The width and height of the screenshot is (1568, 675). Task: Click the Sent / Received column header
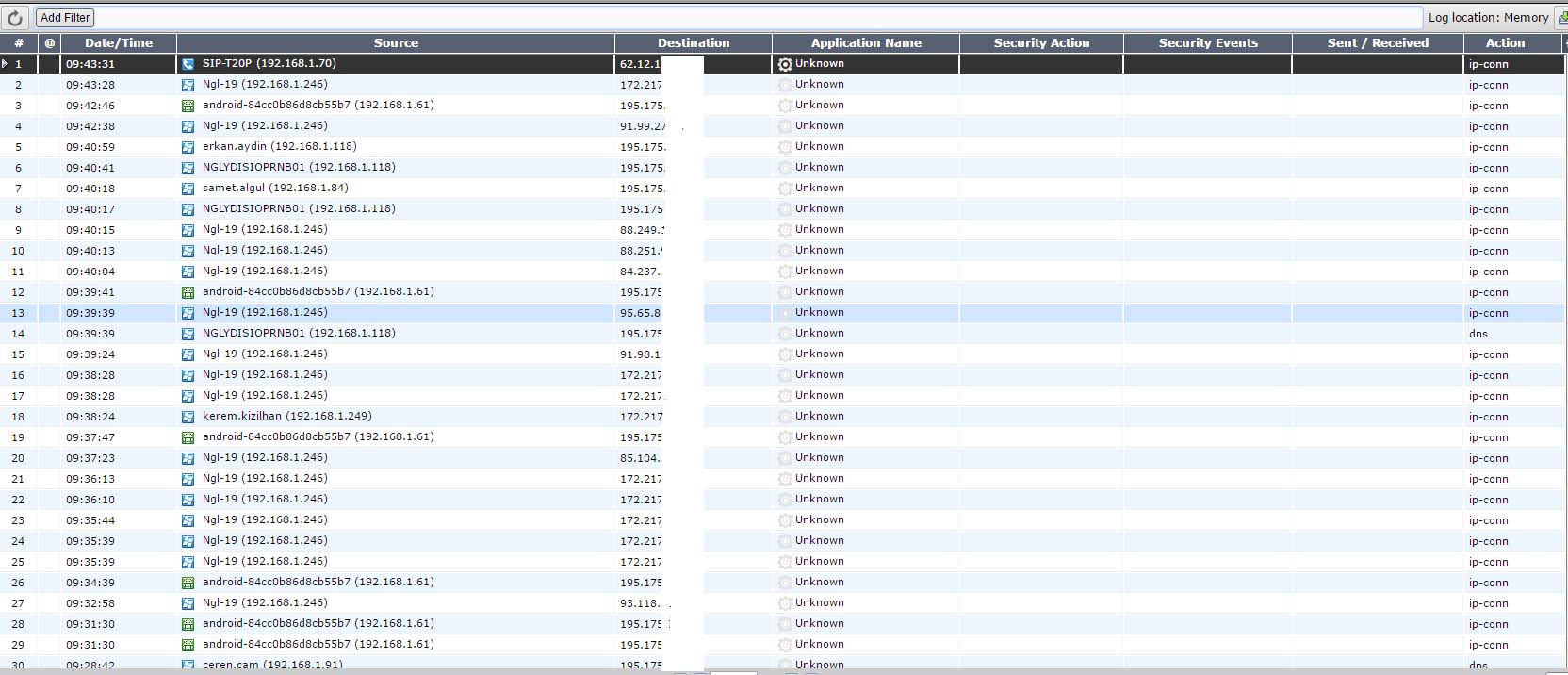[1378, 43]
